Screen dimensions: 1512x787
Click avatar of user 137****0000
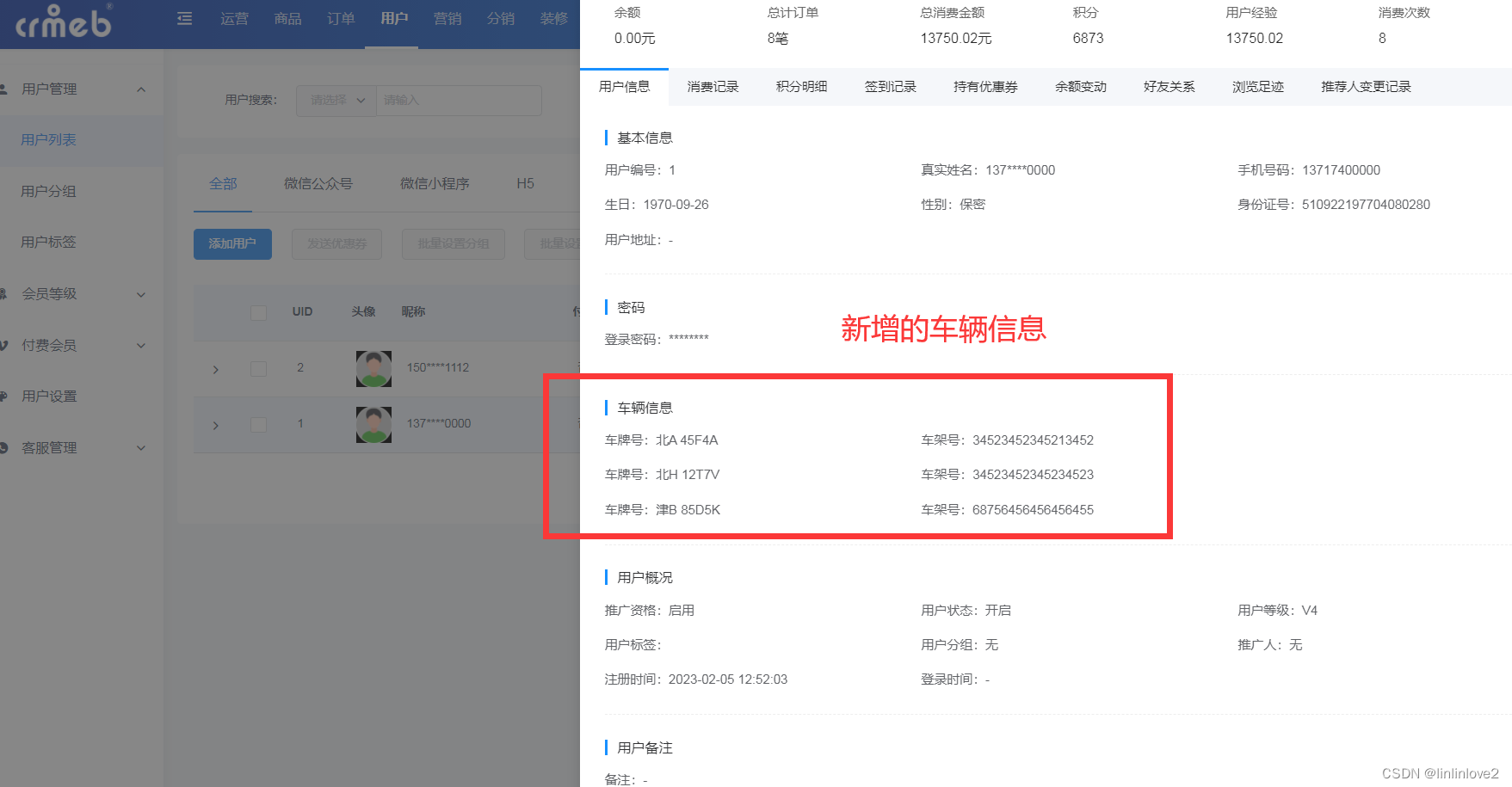pos(373,424)
